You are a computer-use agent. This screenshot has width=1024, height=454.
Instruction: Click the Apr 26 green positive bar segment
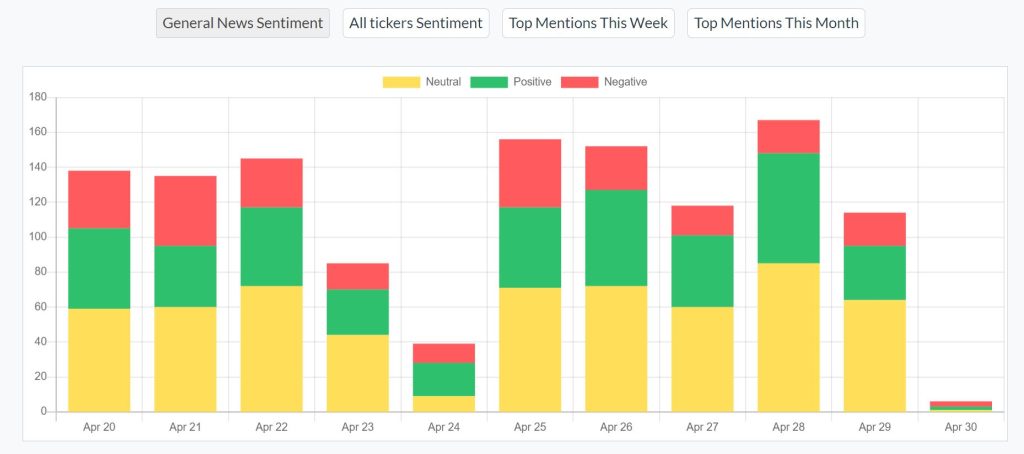(x=615, y=238)
